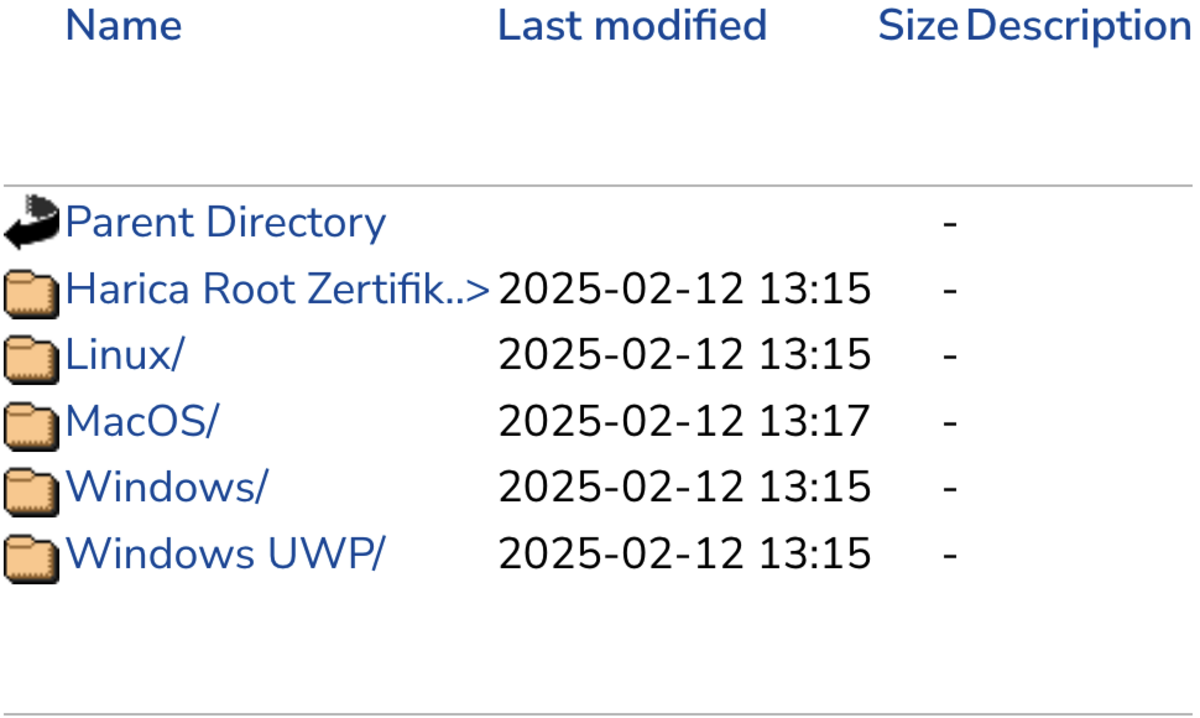The height and width of the screenshot is (718, 1200).
Task: Sort by the Description column header
Action: (x=1079, y=25)
